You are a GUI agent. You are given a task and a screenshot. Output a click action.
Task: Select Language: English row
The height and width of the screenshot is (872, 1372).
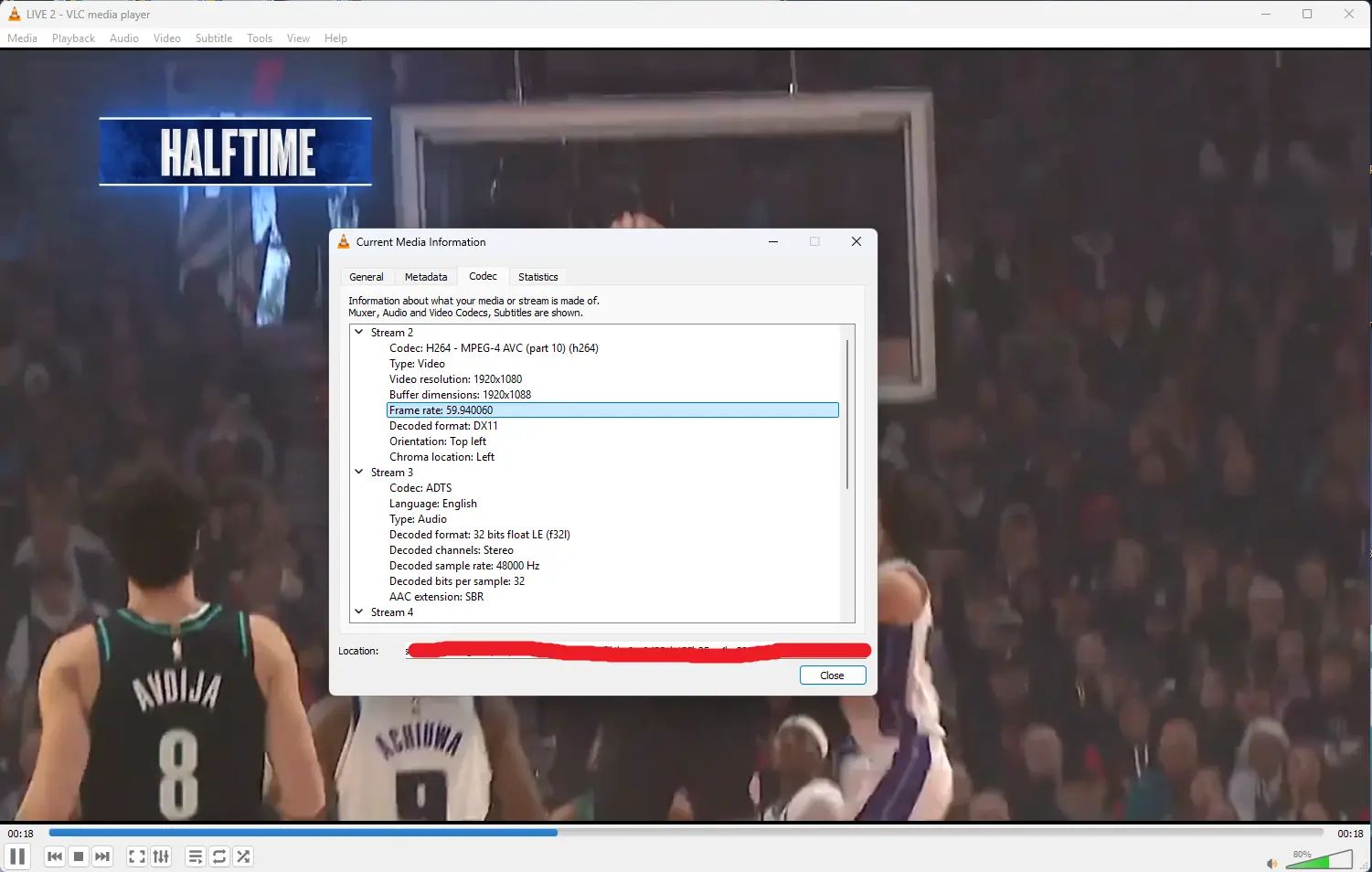pos(612,504)
